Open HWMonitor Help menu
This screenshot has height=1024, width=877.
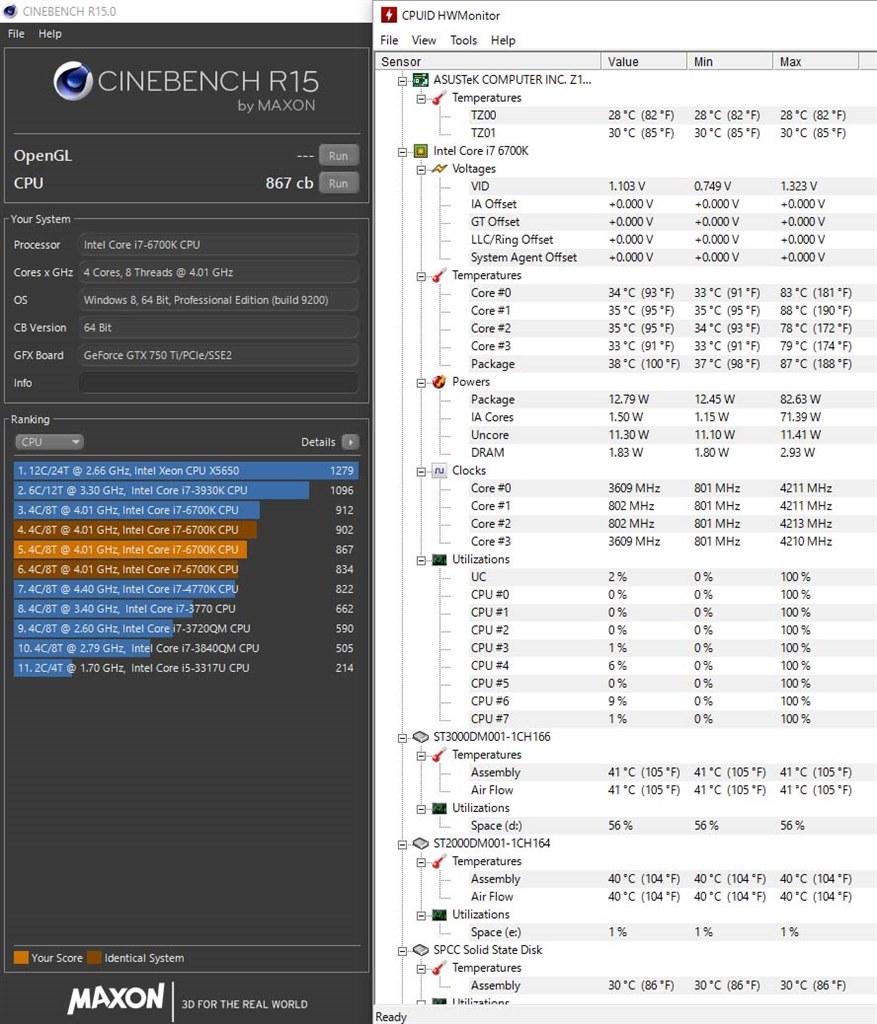[503, 40]
